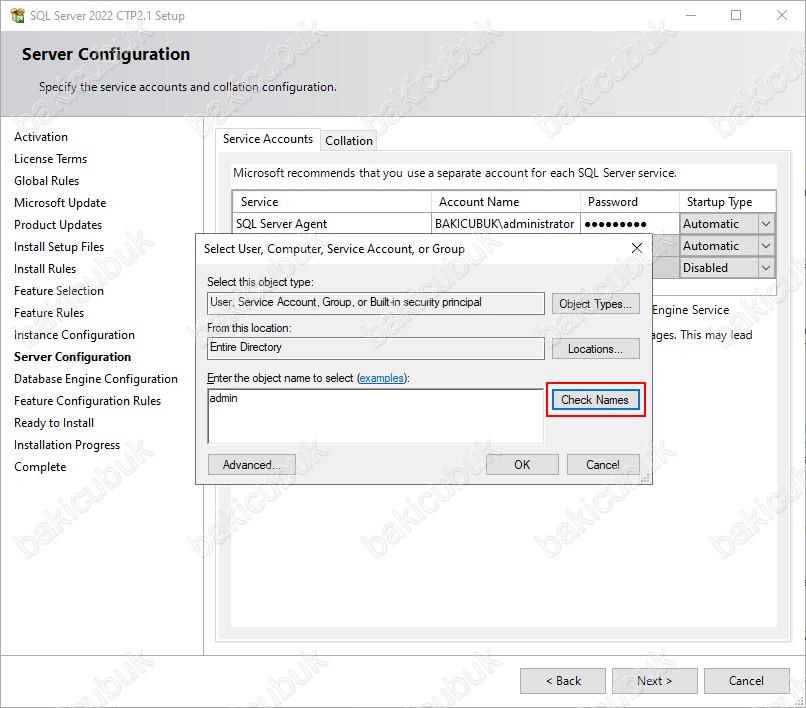Click the Check Names button
Screen dimensions: 806x708
click(x=595, y=400)
